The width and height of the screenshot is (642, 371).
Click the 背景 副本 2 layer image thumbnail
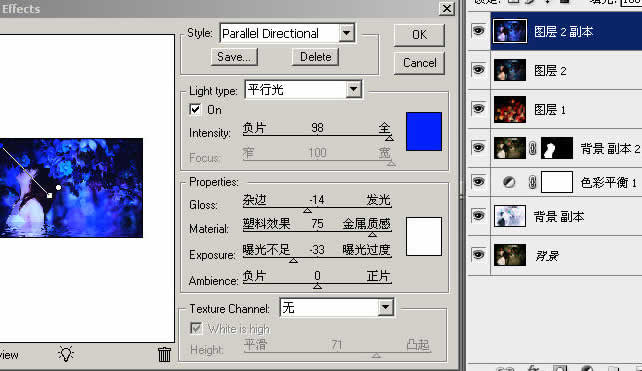[x=510, y=148]
